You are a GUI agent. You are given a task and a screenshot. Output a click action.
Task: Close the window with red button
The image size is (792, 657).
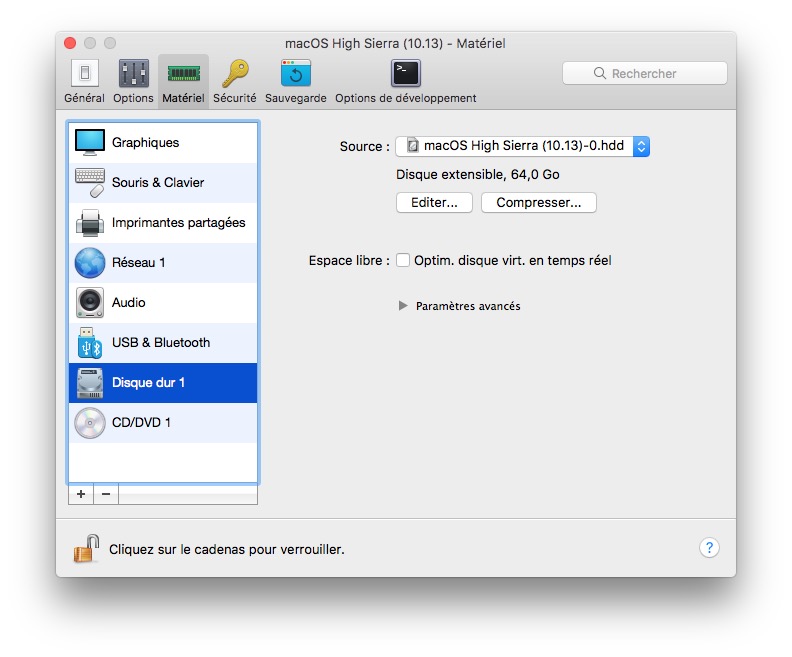[x=70, y=43]
